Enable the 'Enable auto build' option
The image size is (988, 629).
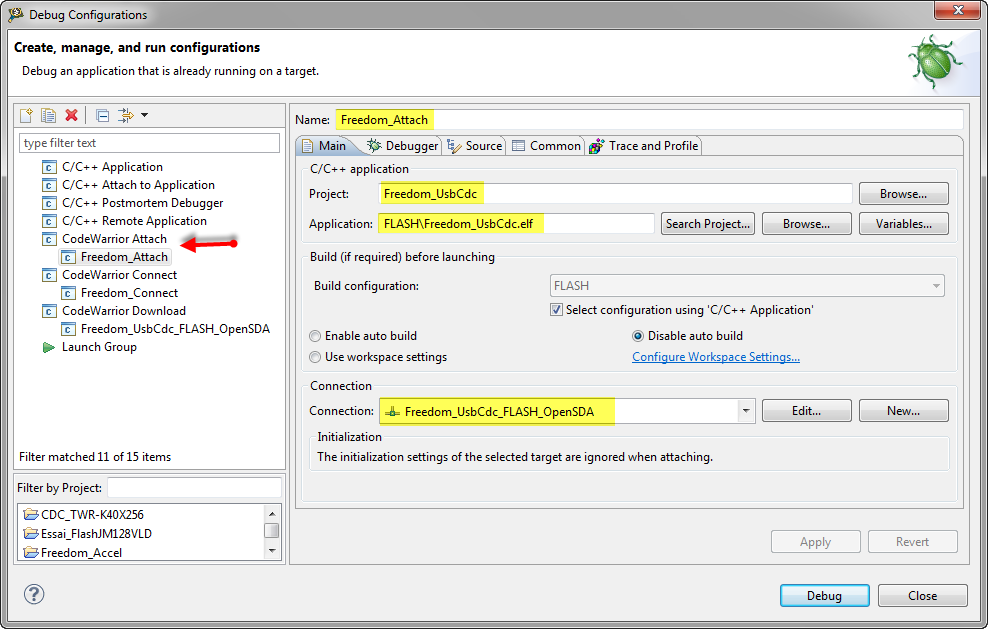315,335
